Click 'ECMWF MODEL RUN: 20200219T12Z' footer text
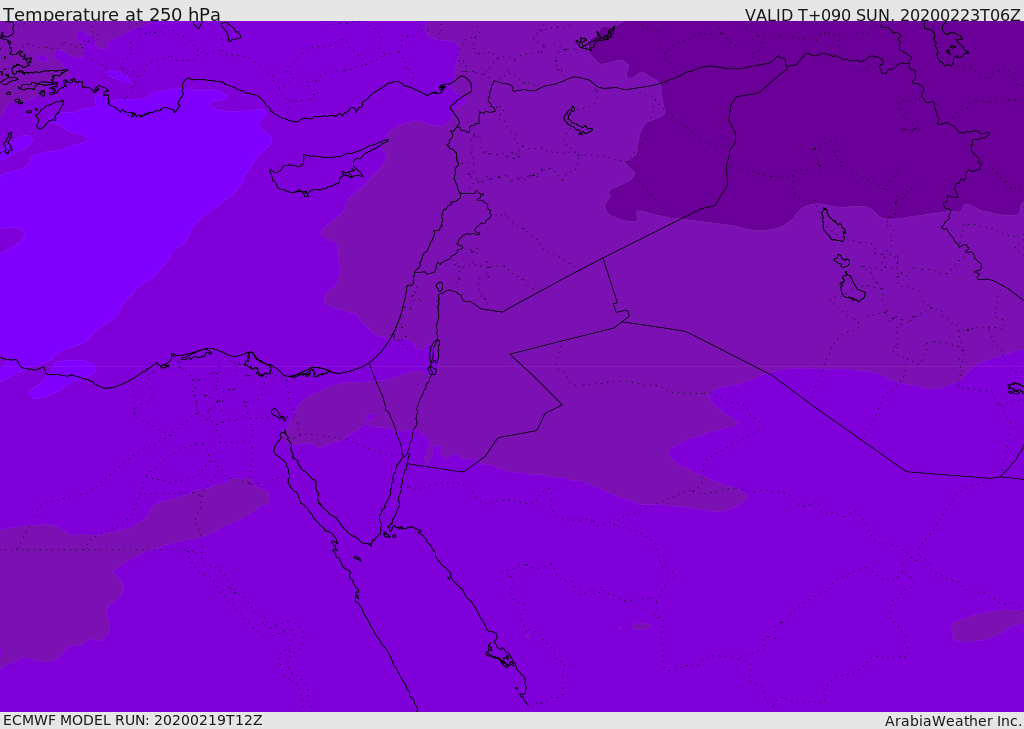 pyautogui.click(x=133, y=720)
